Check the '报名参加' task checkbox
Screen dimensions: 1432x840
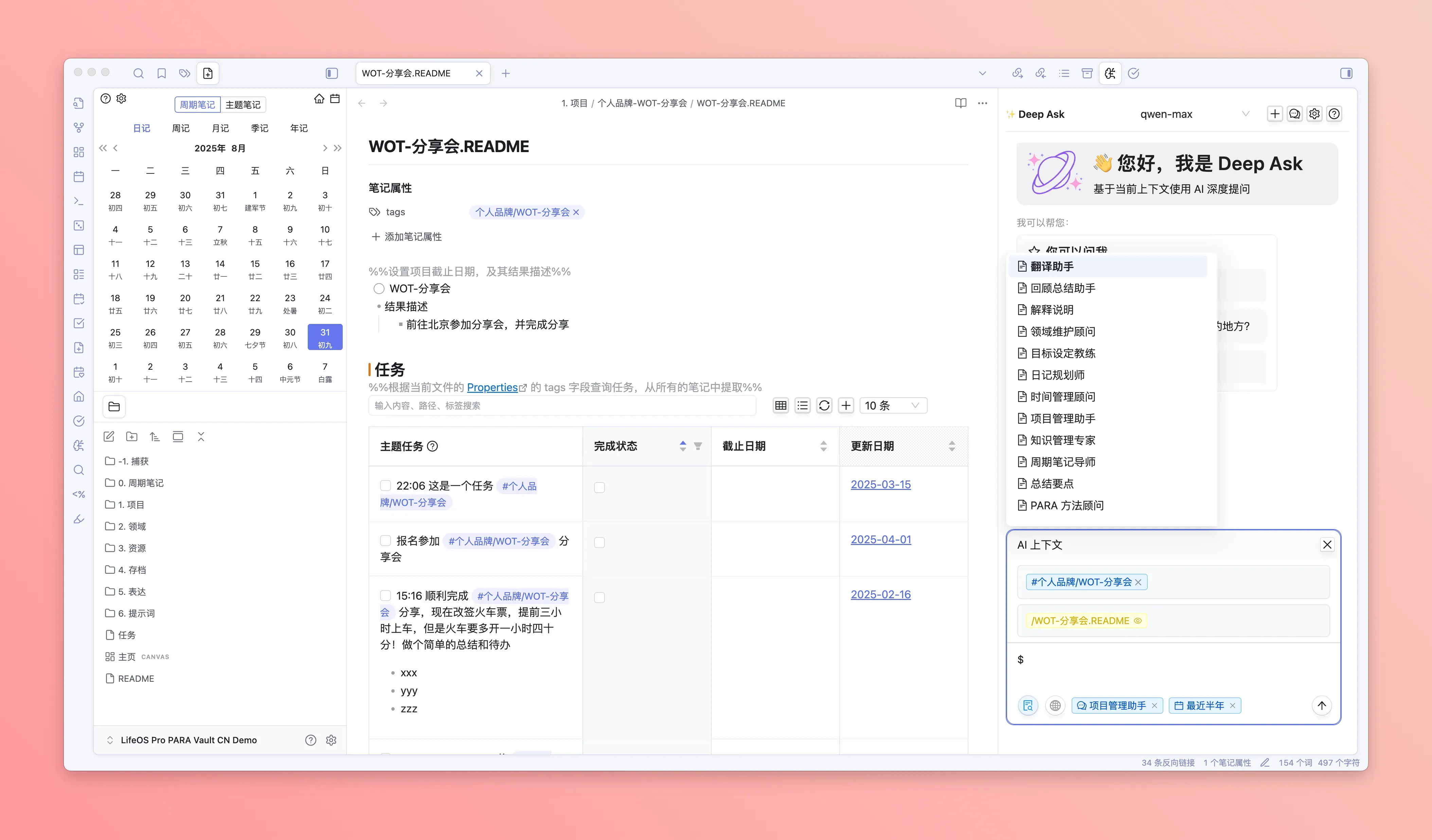click(385, 541)
